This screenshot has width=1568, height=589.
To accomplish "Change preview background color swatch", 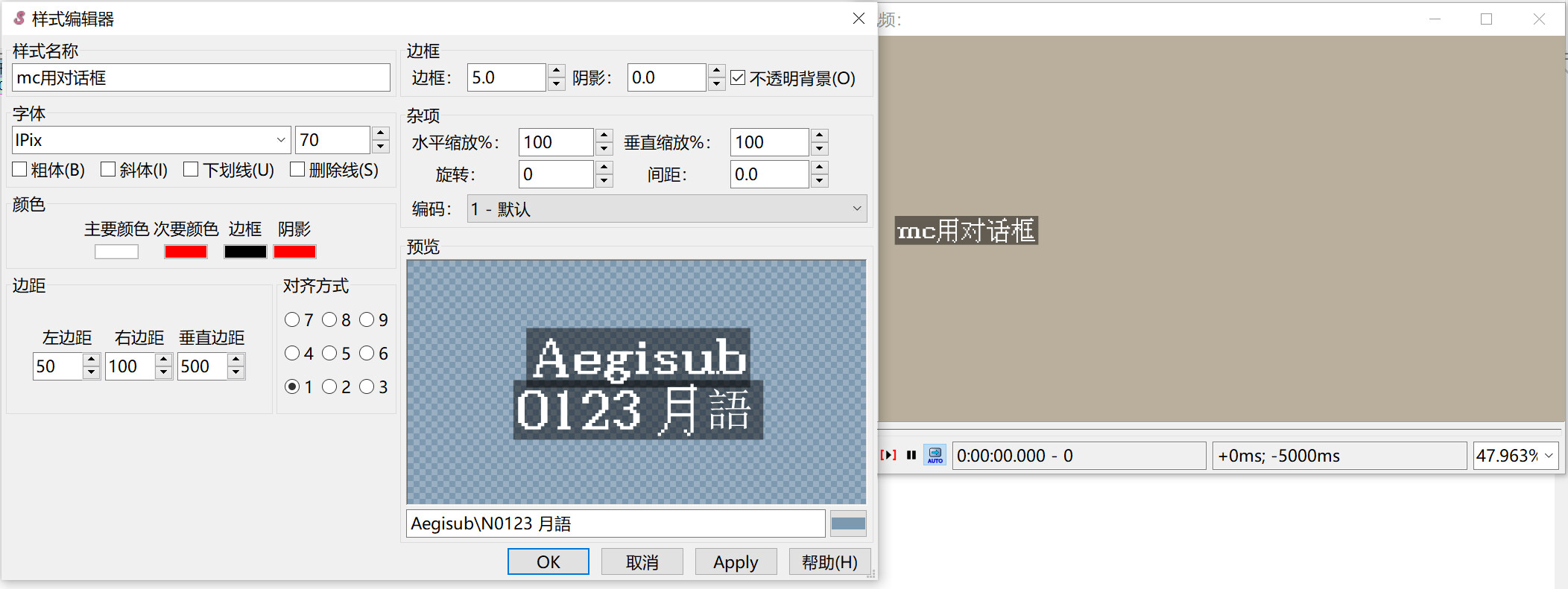I will point(848,523).
